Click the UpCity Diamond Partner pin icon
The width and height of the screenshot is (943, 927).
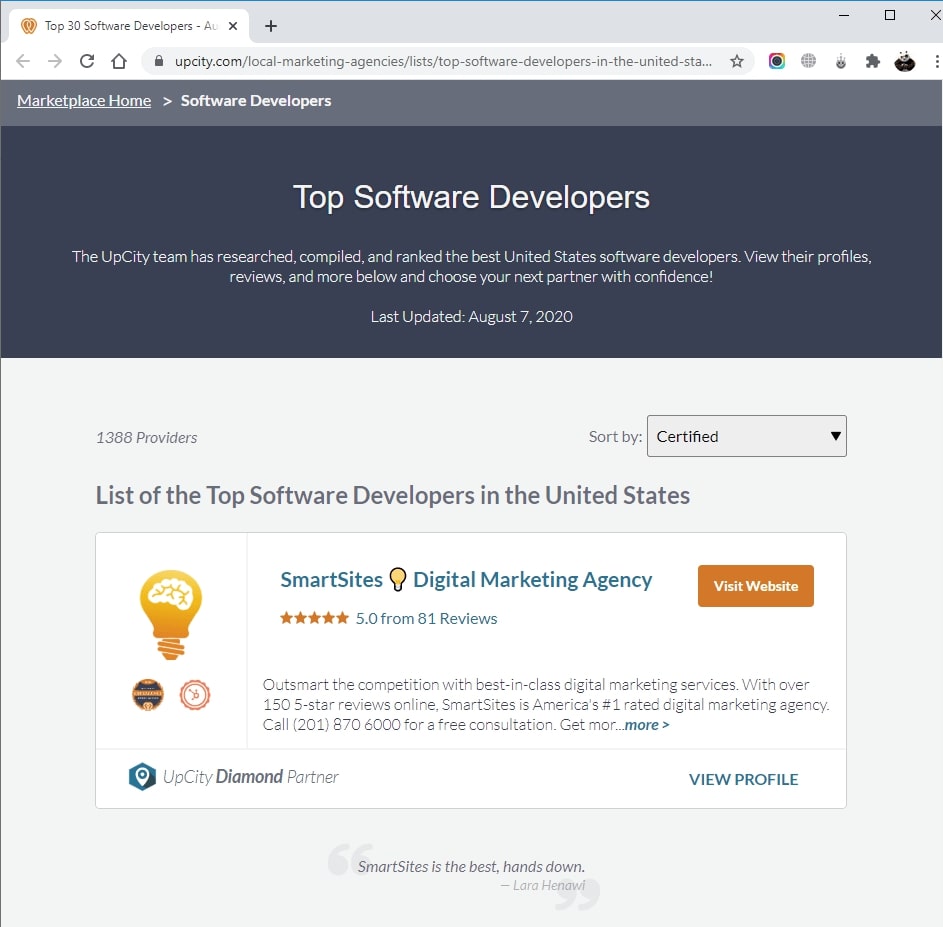tap(143, 777)
